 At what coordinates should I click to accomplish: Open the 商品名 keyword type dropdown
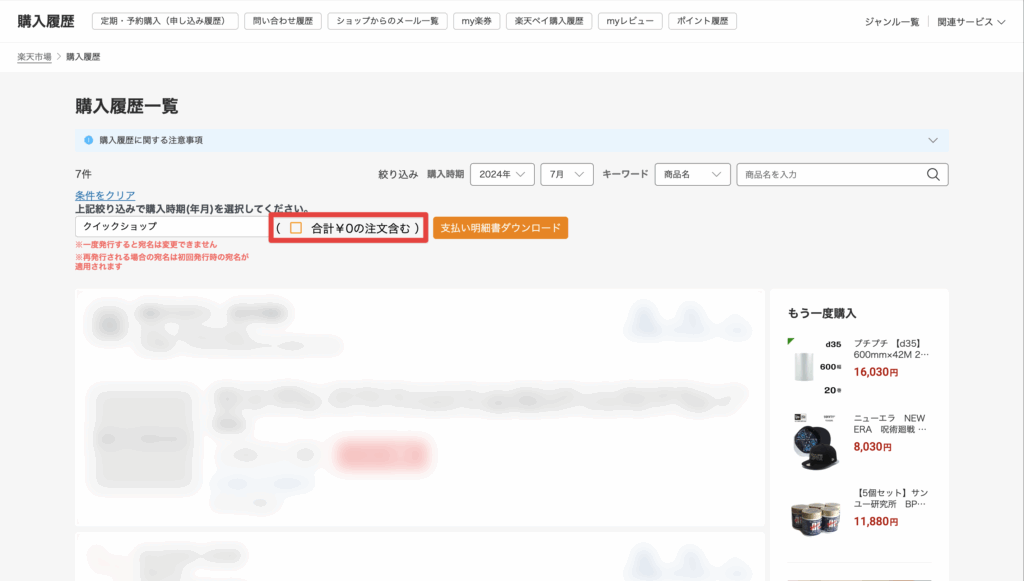click(x=692, y=175)
